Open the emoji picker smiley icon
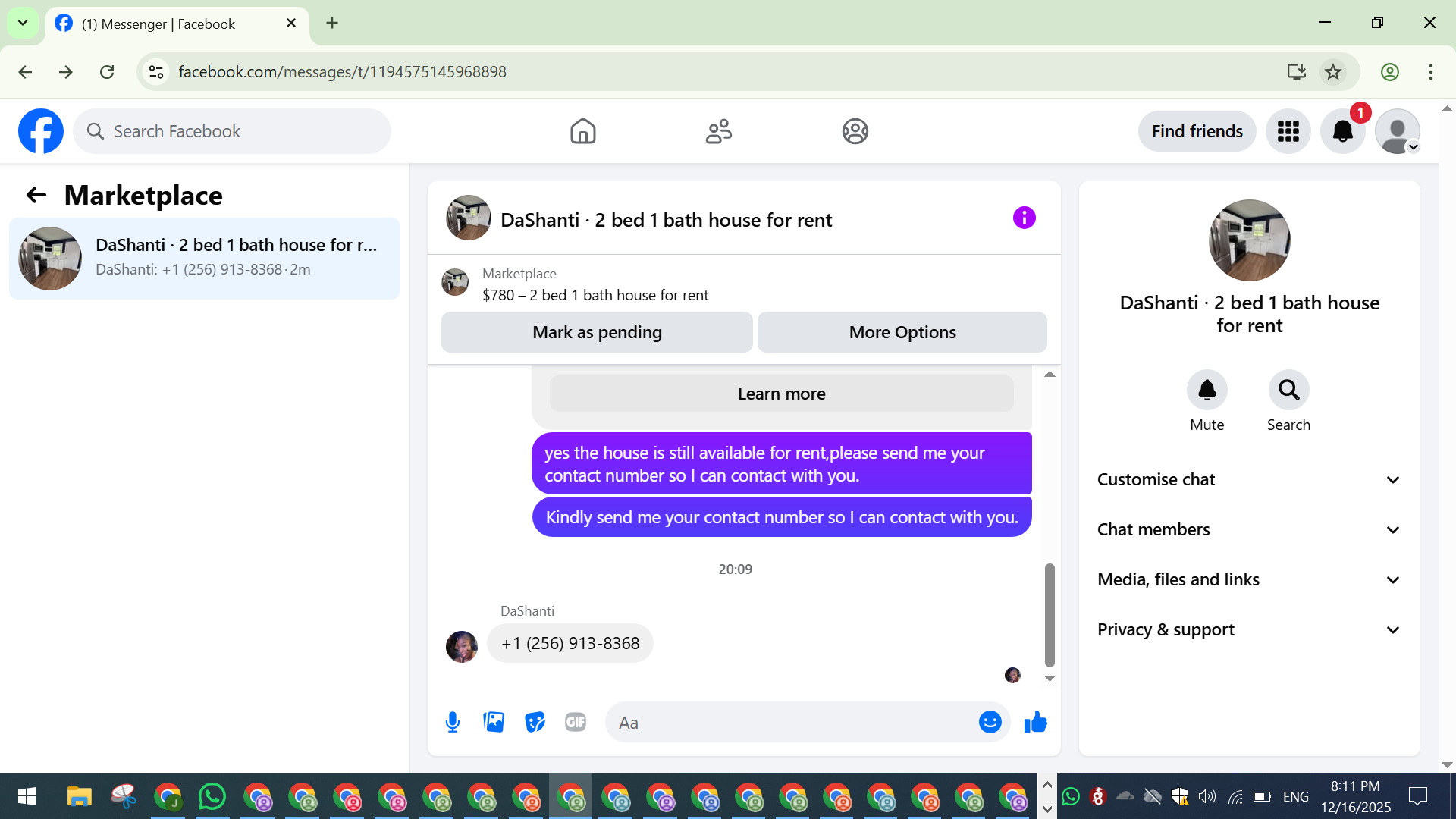Screen dimensions: 1456x819 pyautogui.click(x=990, y=722)
